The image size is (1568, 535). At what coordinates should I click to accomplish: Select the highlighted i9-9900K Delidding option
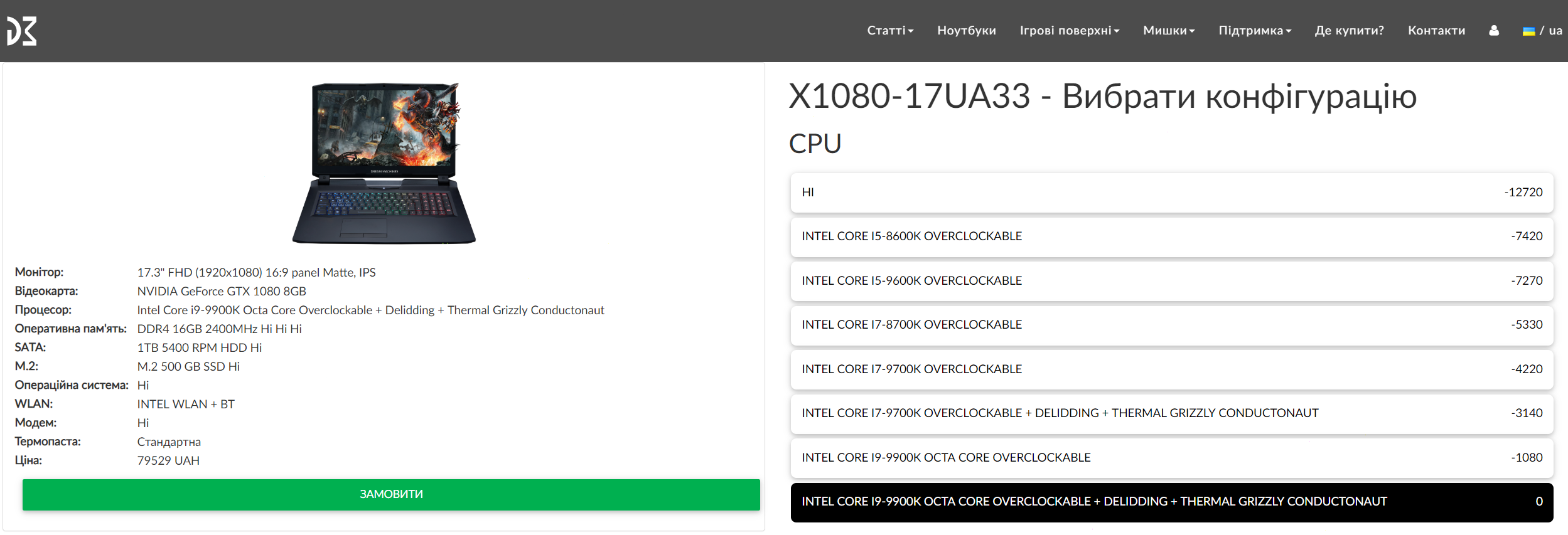tap(1172, 502)
